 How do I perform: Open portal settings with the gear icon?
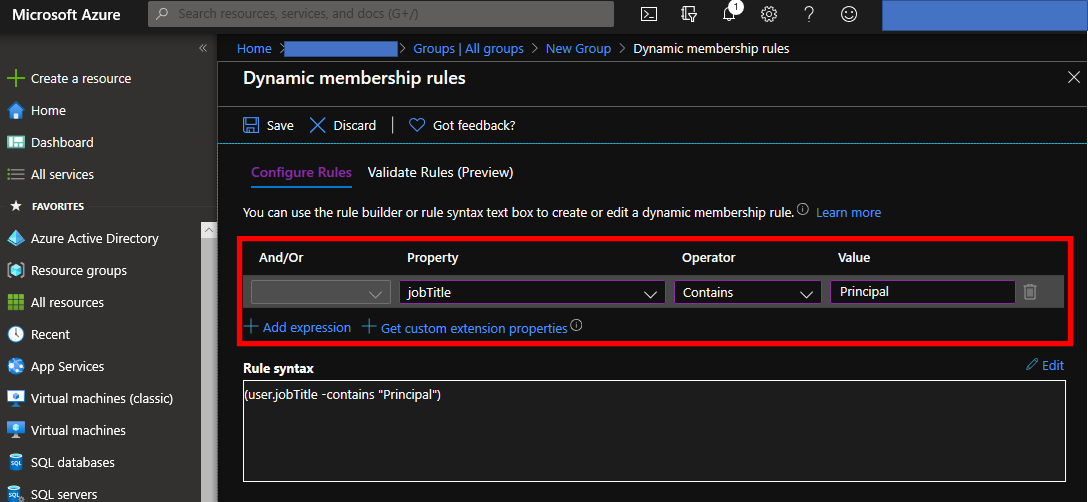[768, 14]
